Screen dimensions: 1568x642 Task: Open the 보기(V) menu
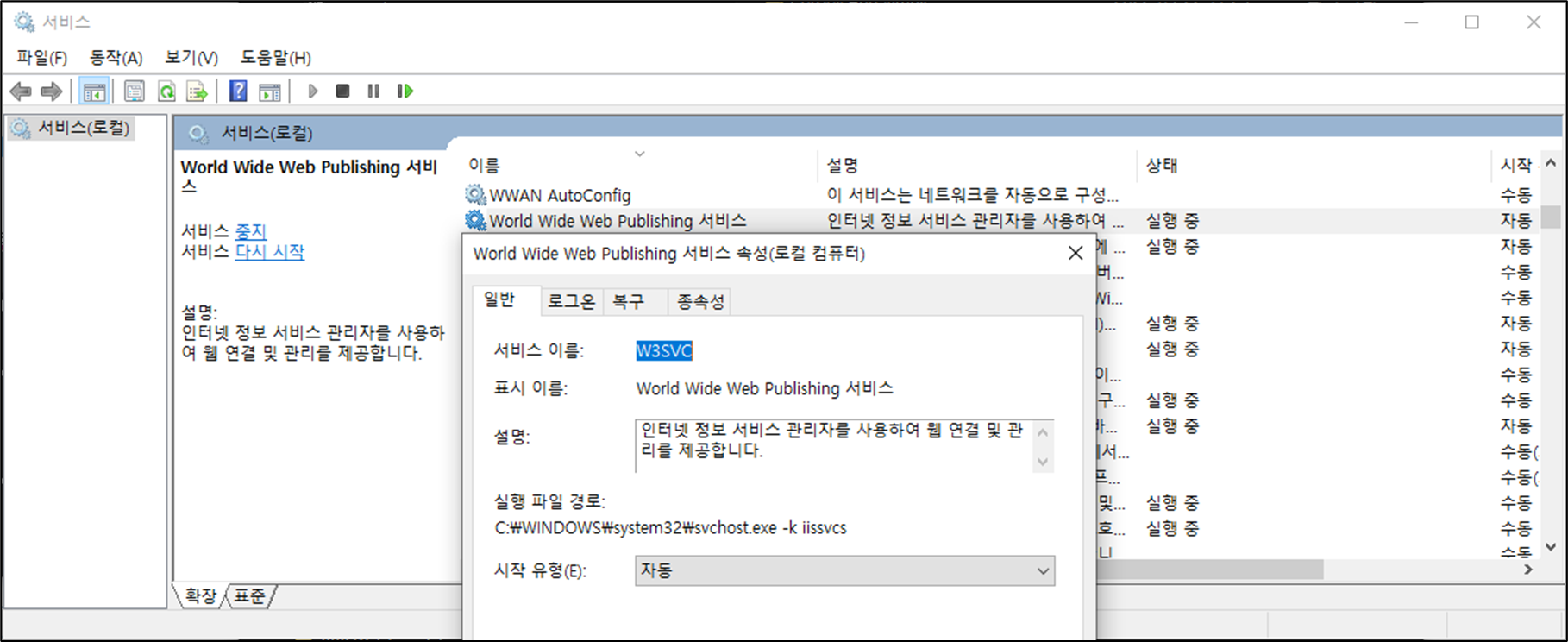(191, 58)
